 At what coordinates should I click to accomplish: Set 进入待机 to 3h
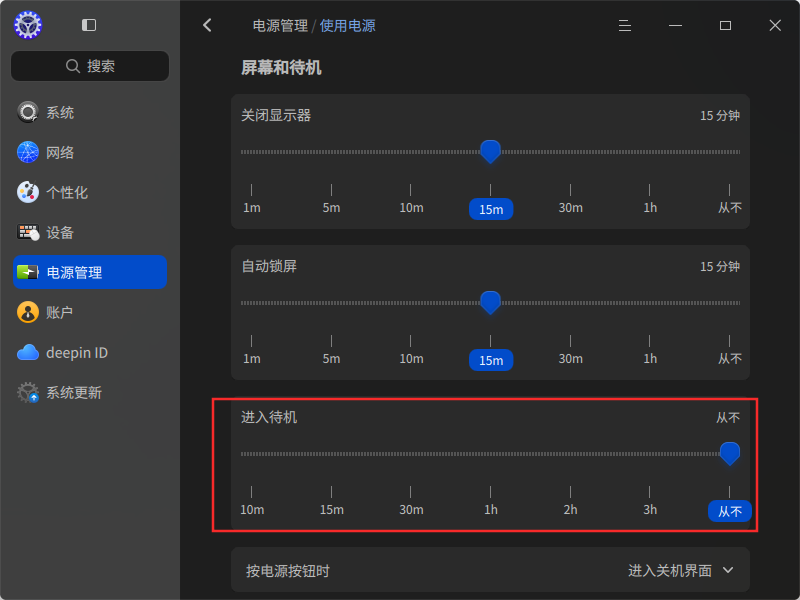coord(650,510)
